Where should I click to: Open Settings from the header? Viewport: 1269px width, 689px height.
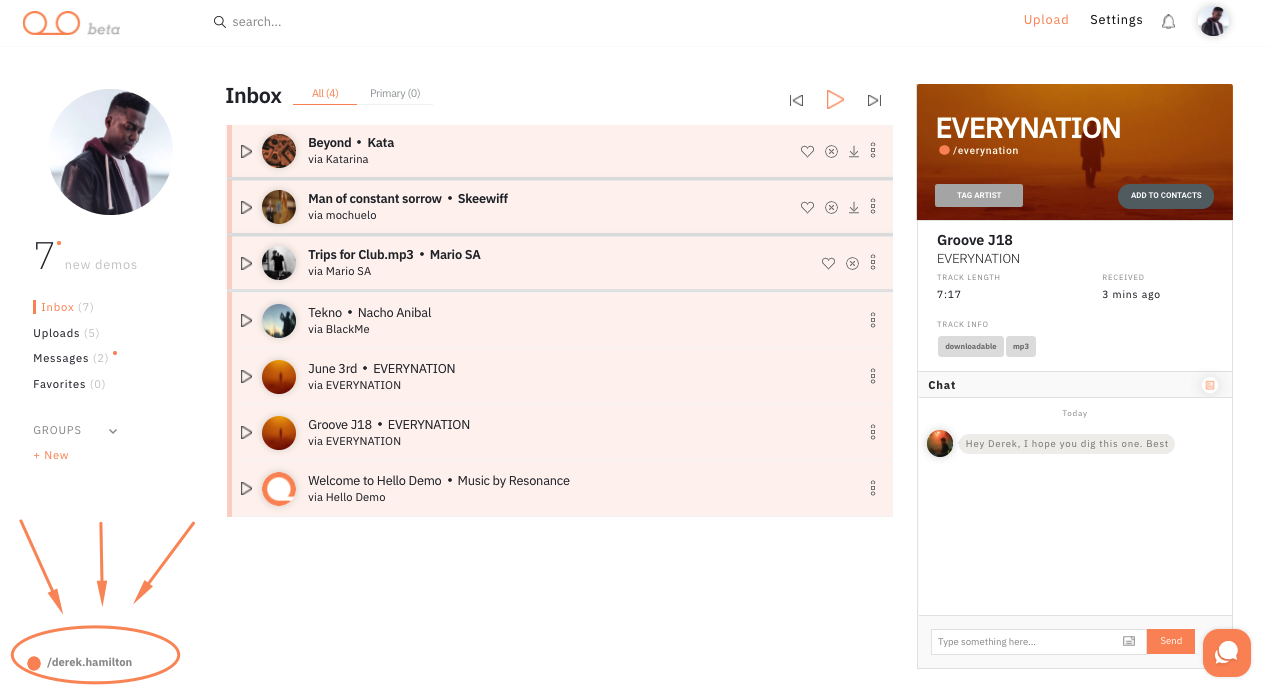(1116, 20)
